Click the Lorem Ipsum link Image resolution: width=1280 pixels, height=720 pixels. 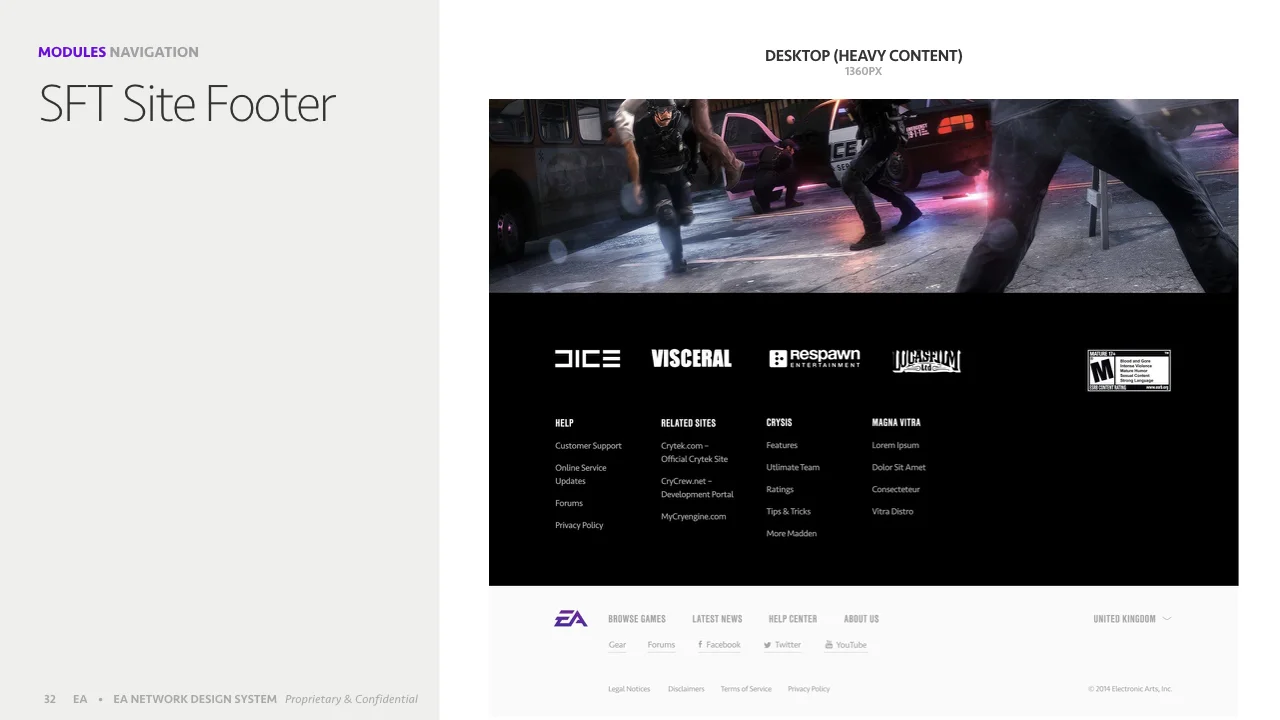coord(895,446)
